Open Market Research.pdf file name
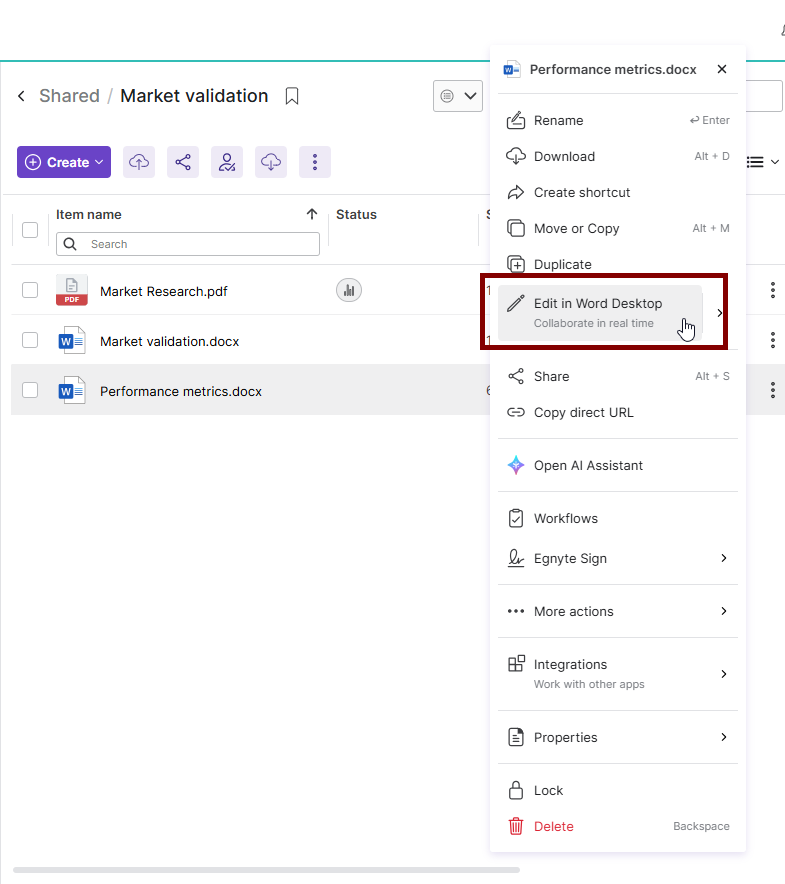 (x=164, y=291)
